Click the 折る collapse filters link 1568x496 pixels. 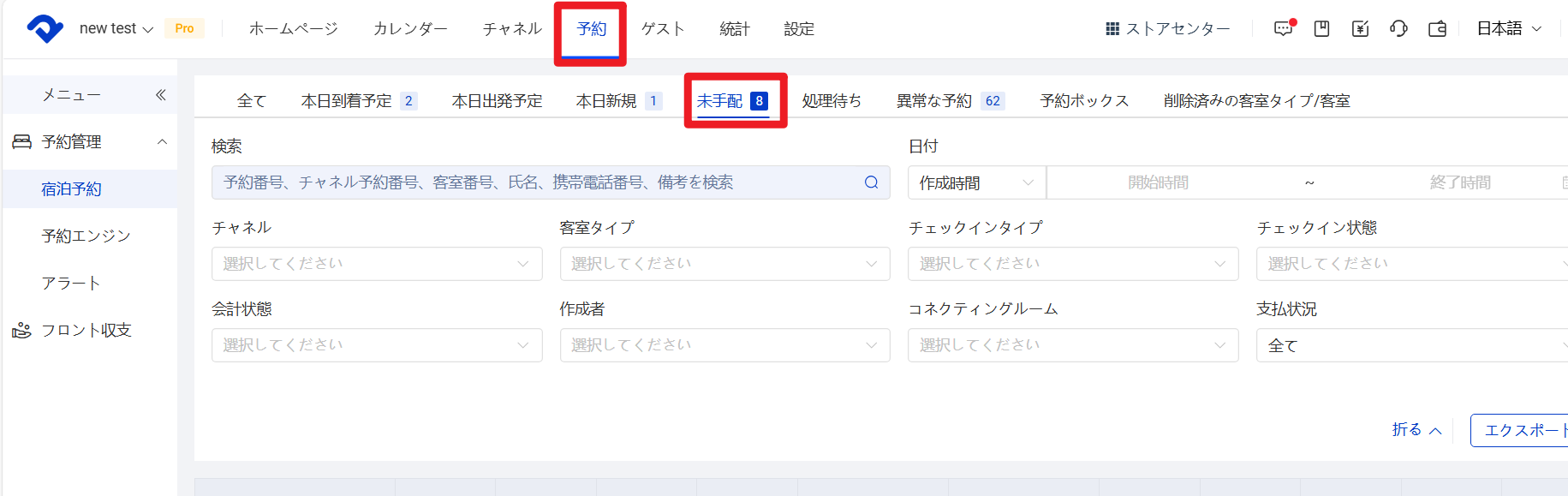[x=1416, y=430]
